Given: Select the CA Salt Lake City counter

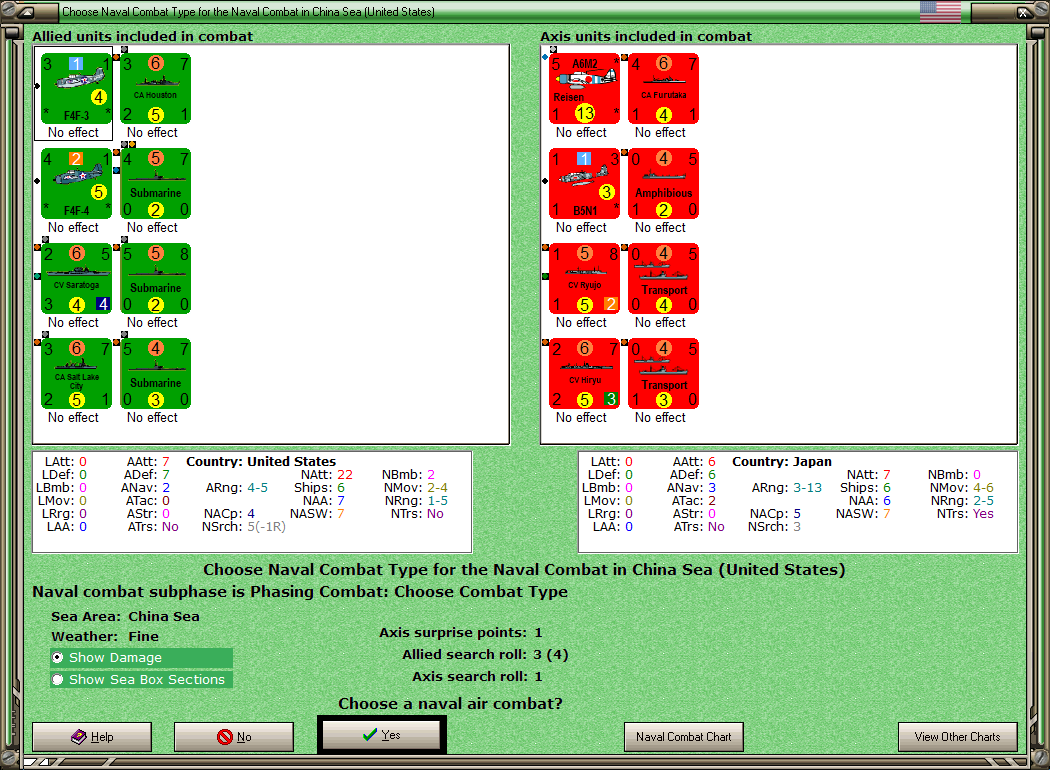Looking at the screenshot, I should click(x=76, y=374).
